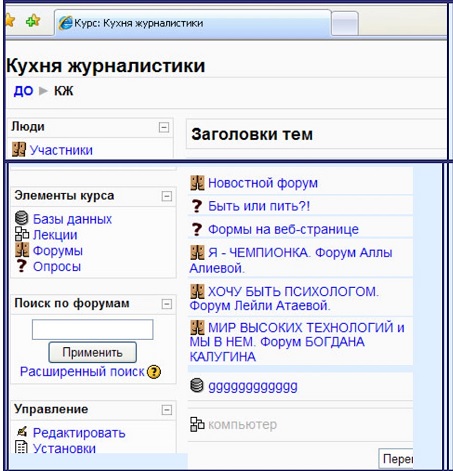Click the Add to Favorites icon
Image resolution: width=453 pixels, height=471 pixels.
(x=33, y=21)
